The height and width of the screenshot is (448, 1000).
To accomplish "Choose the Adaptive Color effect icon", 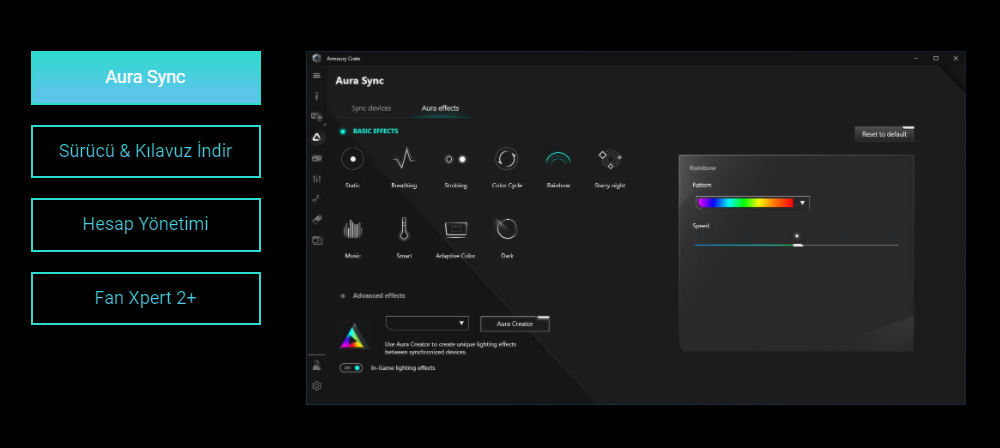I will tap(455, 229).
